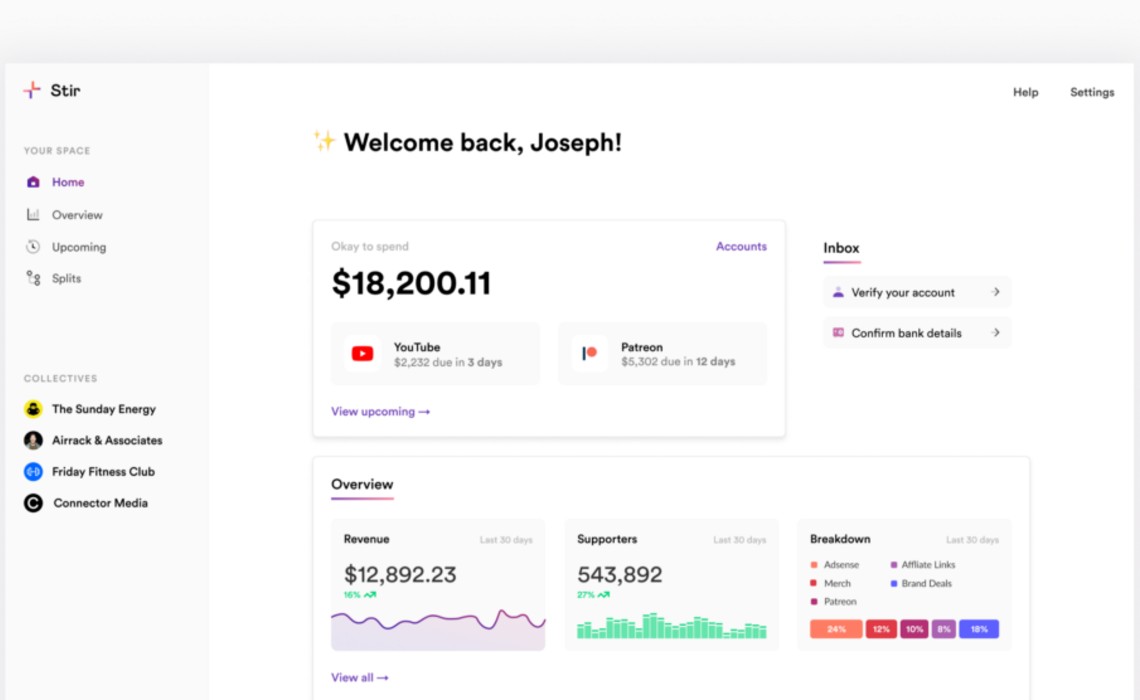Screen dimensions: 1140x700
Task: Click the Revenue line chart
Action: tap(438, 625)
